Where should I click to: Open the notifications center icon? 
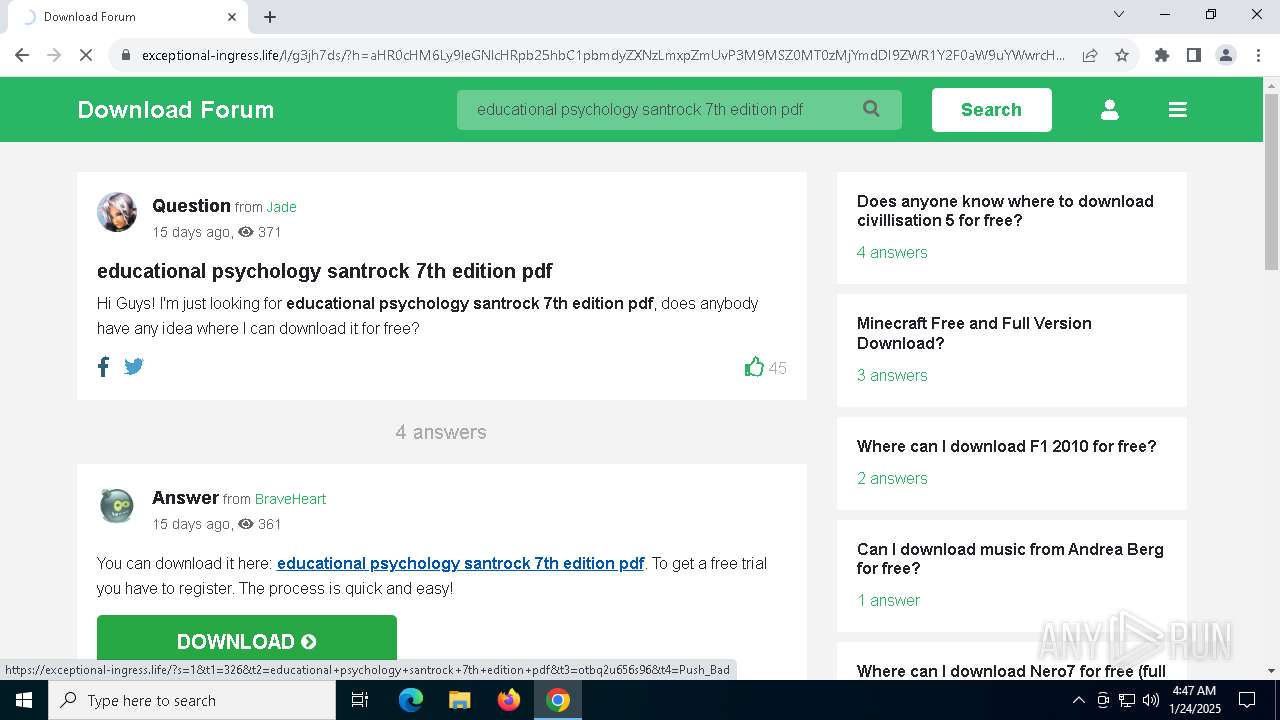[x=1247, y=700]
